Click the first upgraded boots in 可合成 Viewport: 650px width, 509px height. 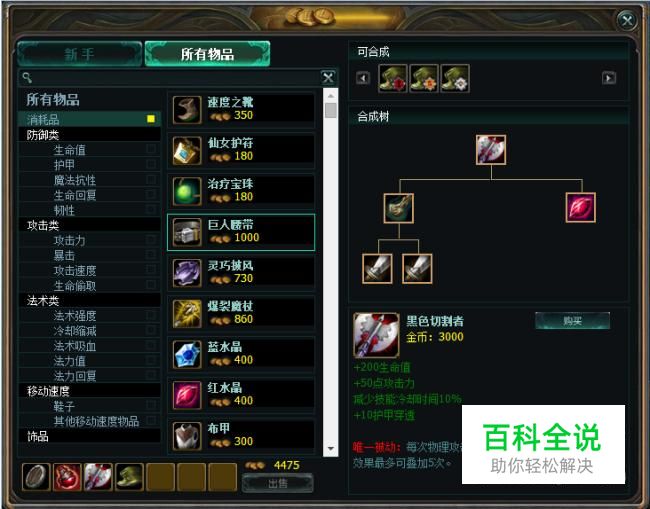tap(393, 78)
